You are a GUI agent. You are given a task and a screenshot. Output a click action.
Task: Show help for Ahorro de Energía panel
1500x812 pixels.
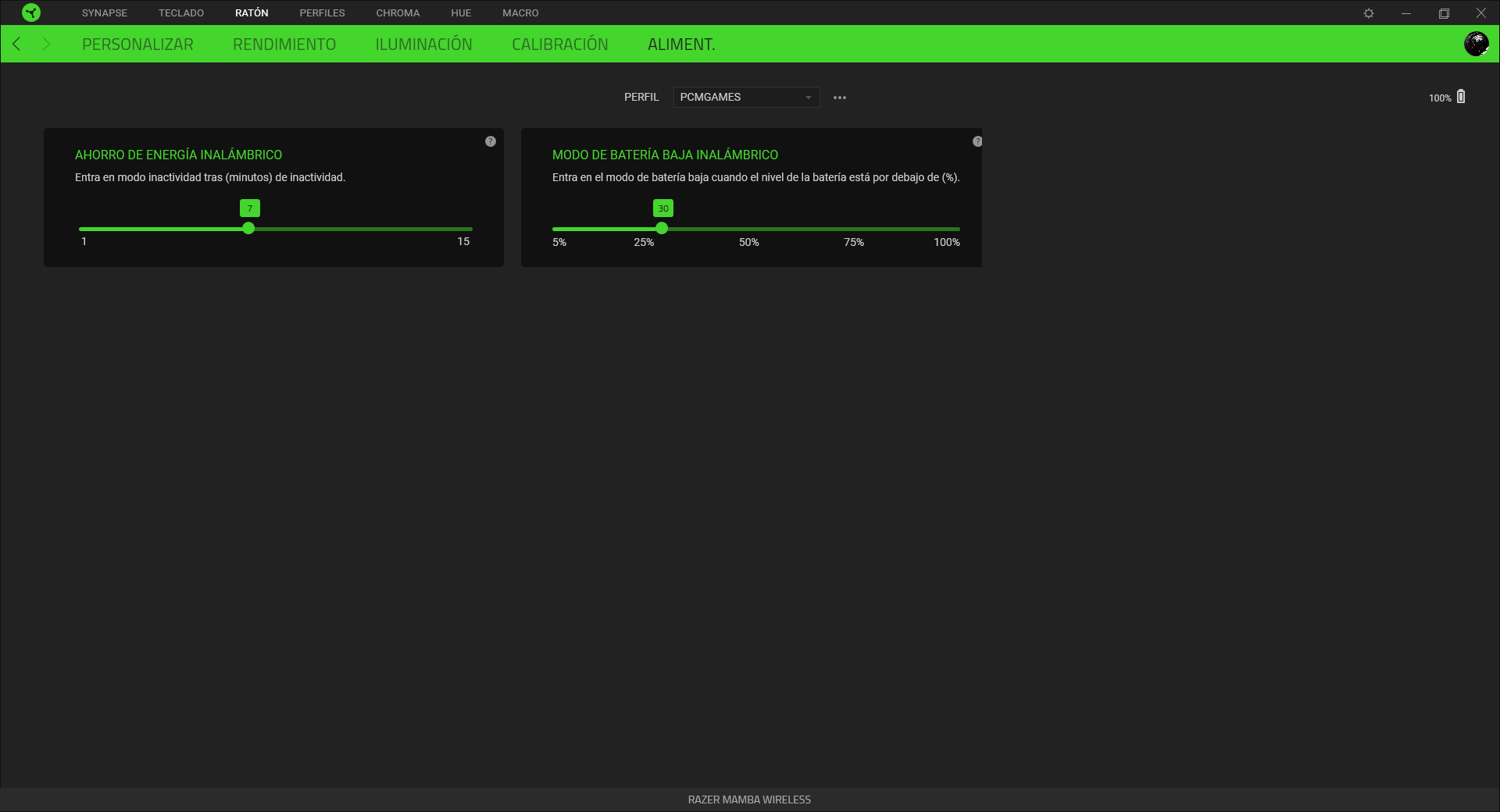pyautogui.click(x=491, y=141)
